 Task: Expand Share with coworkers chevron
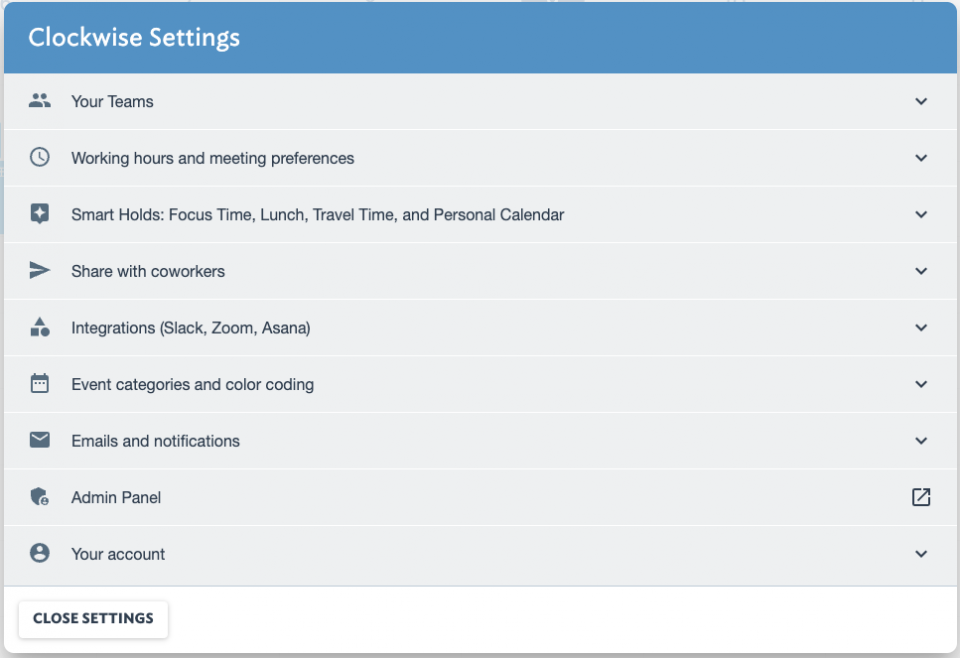pyautogui.click(x=921, y=271)
